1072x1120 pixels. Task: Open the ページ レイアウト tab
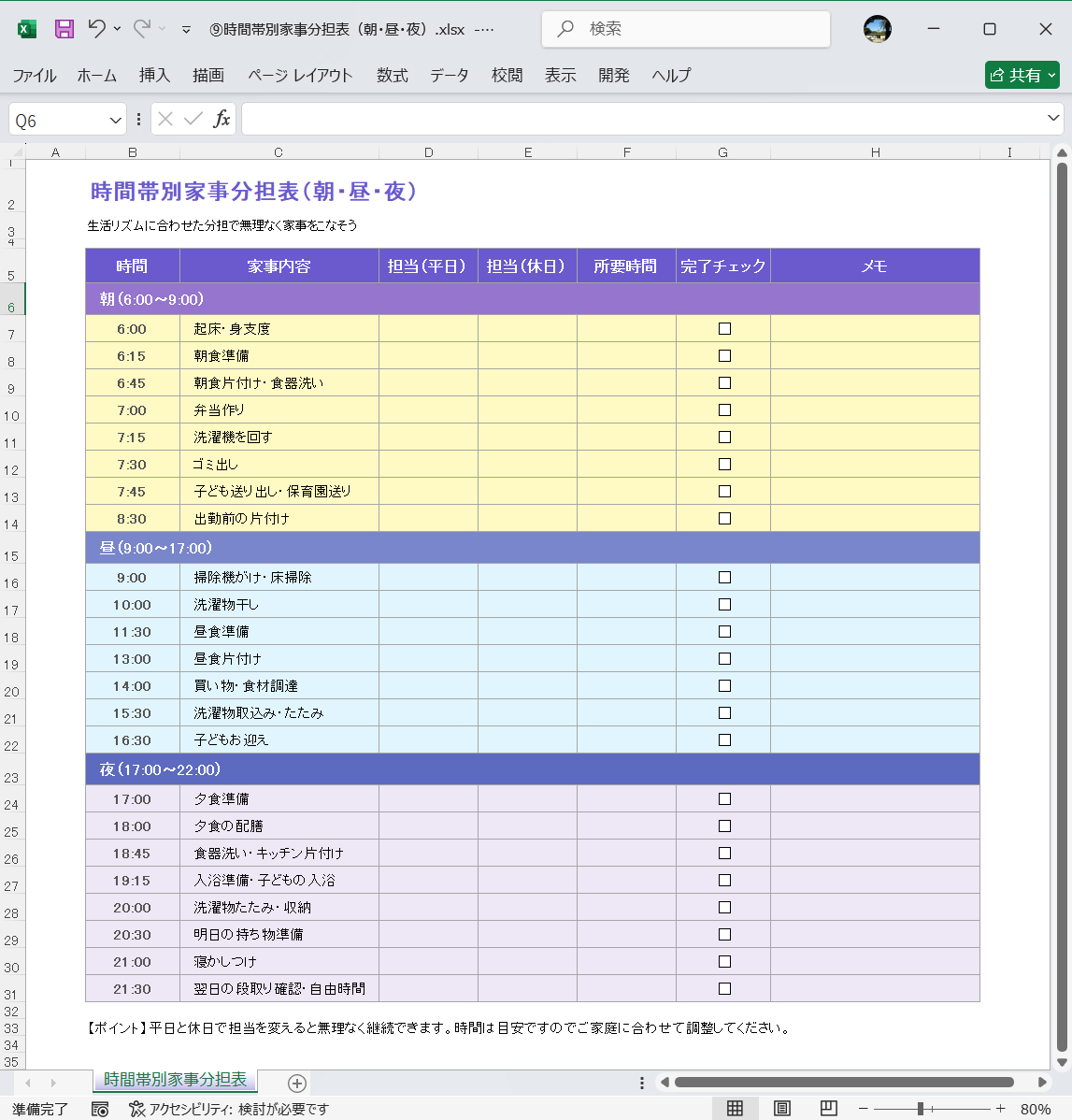click(x=300, y=75)
